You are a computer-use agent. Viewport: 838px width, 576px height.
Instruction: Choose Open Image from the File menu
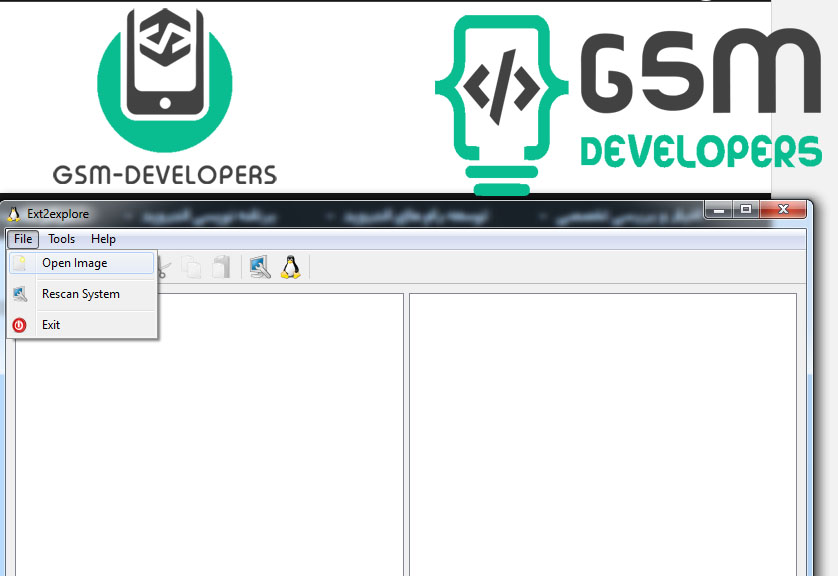pos(82,263)
